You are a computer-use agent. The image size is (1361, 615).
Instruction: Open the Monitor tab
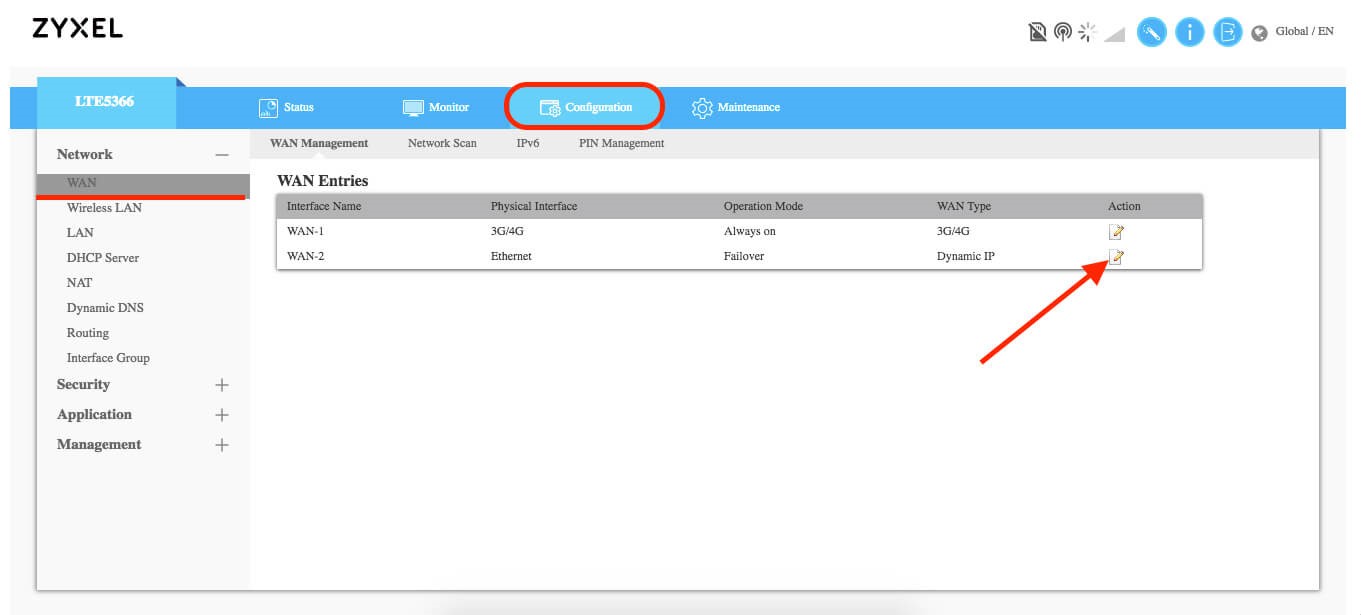click(435, 107)
